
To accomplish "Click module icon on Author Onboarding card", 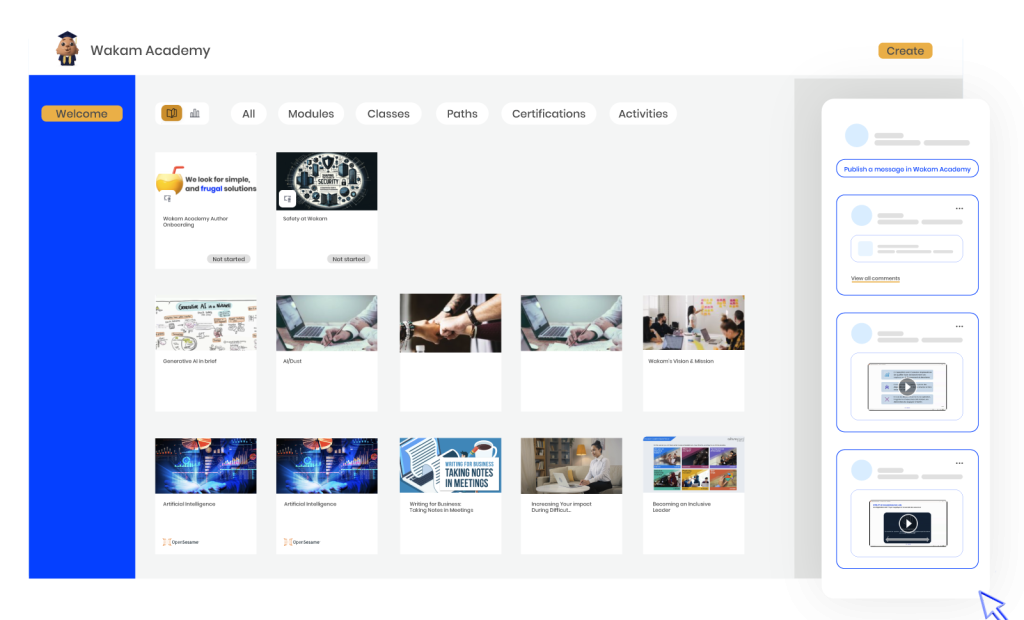I will coord(168,198).
